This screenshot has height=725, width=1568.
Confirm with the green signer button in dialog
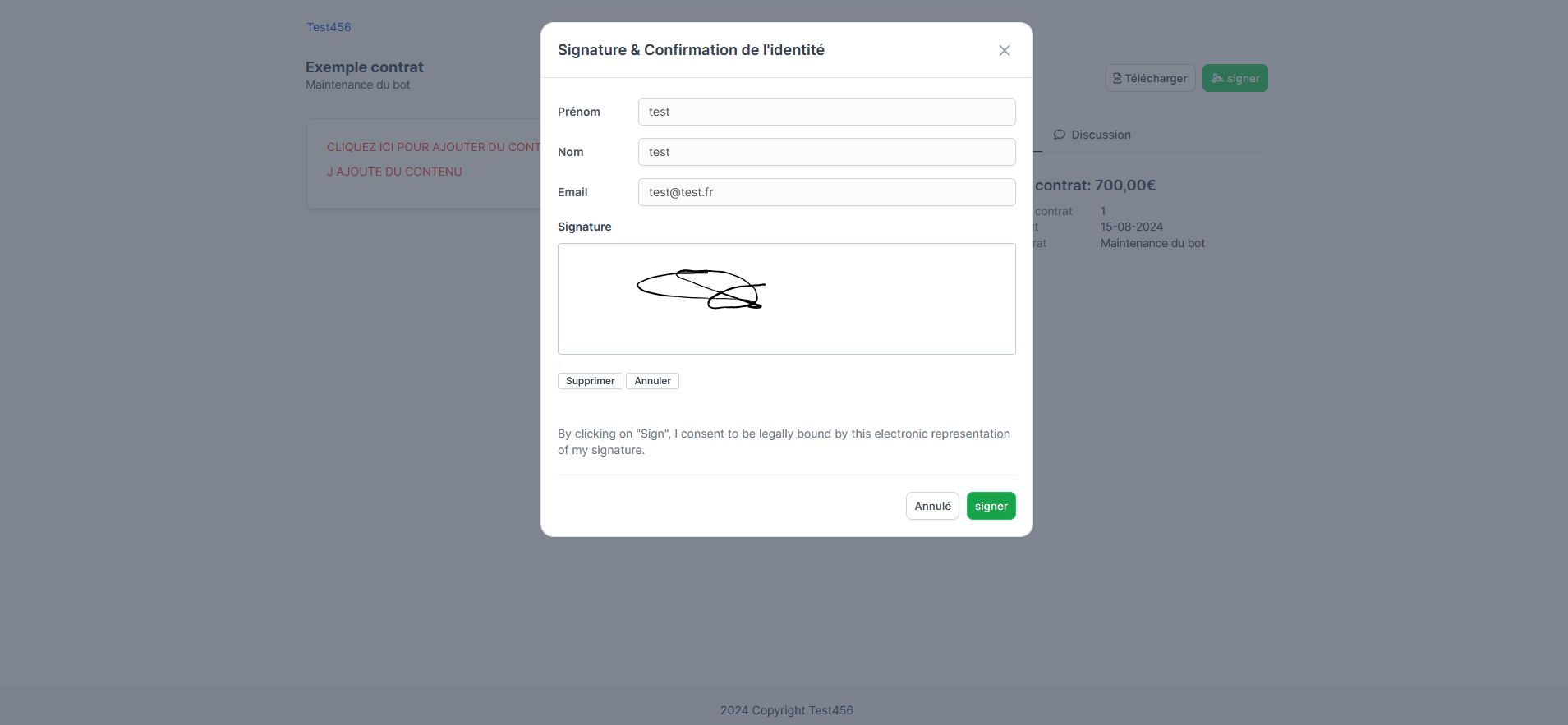991,506
